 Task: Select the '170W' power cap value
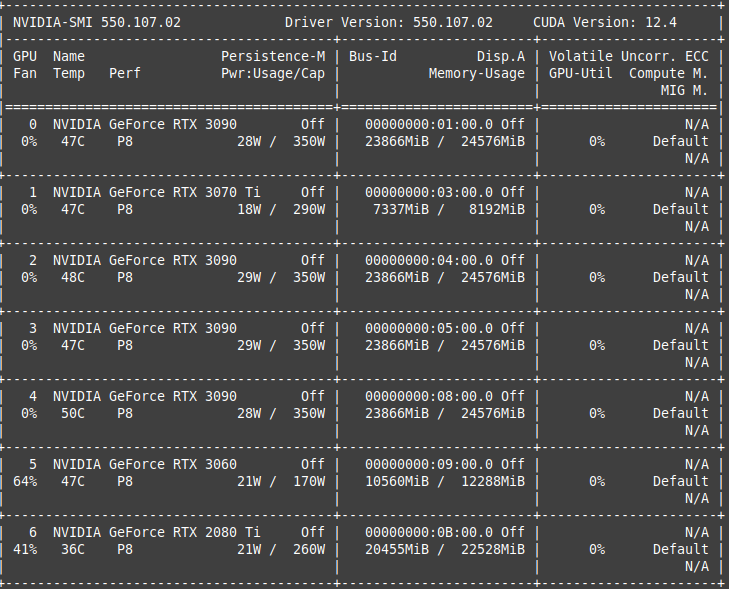309,482
